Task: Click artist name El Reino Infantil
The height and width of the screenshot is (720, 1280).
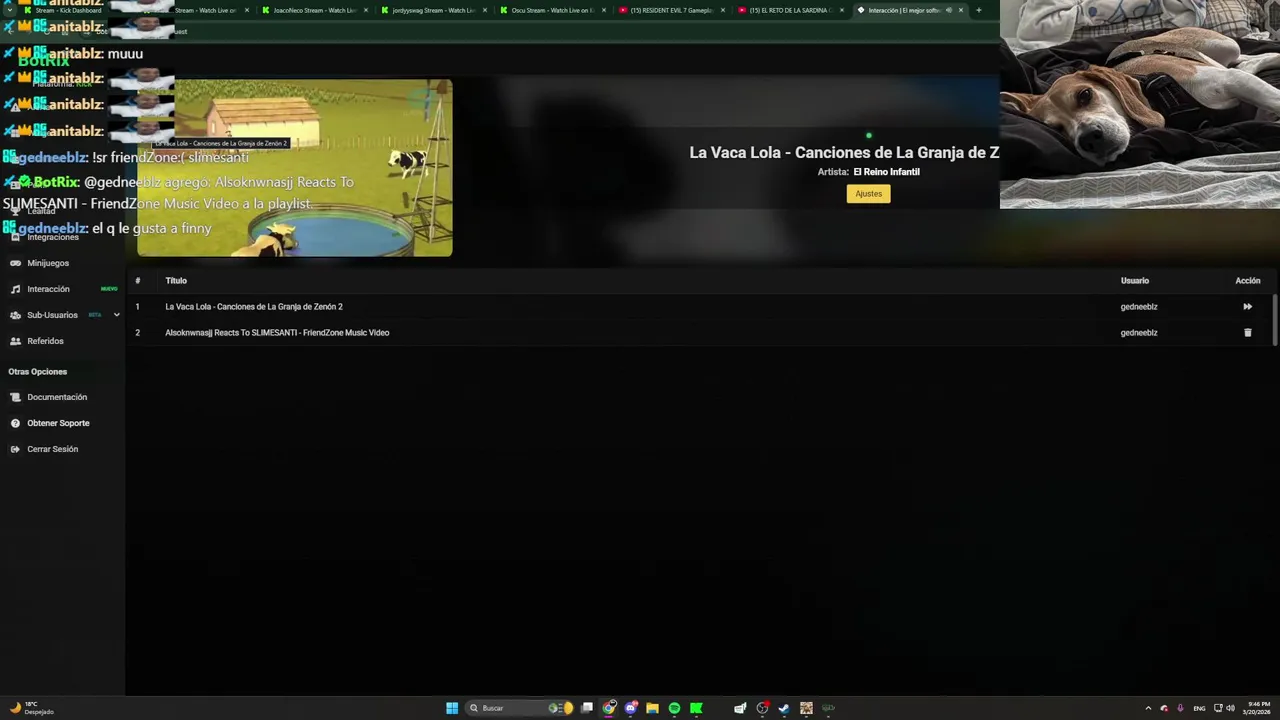Action: (886, 172)
